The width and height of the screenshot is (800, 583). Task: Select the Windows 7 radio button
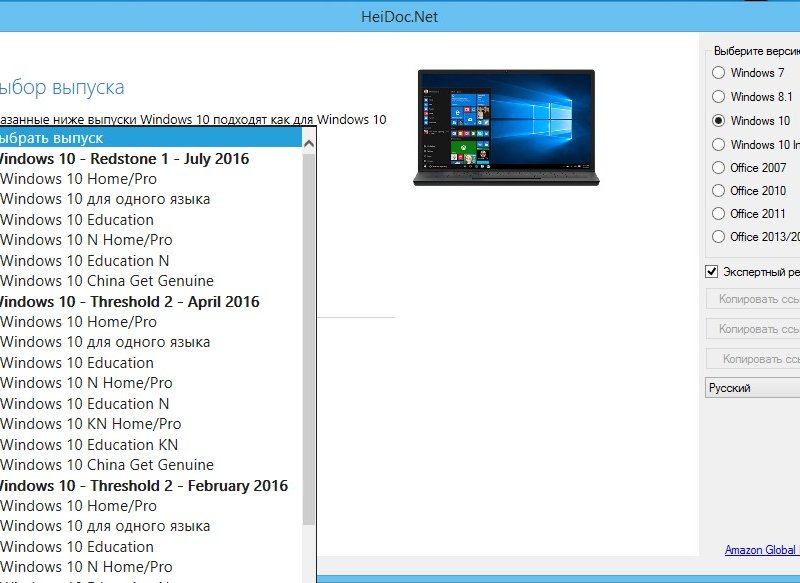718,73
